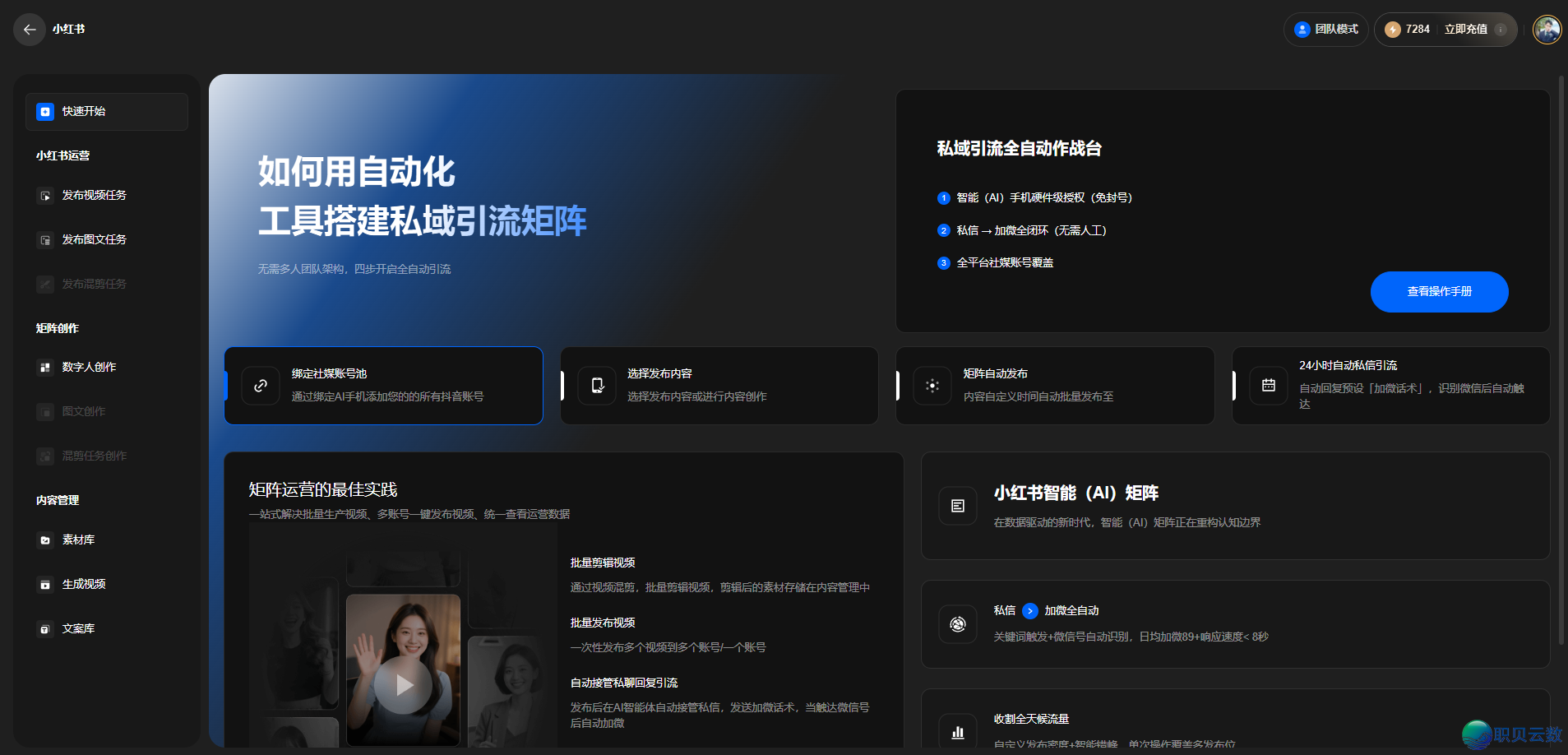Toggle 团队模式 in the top bar
The image size is (1568, 755).
click(x=1325, y=29)
